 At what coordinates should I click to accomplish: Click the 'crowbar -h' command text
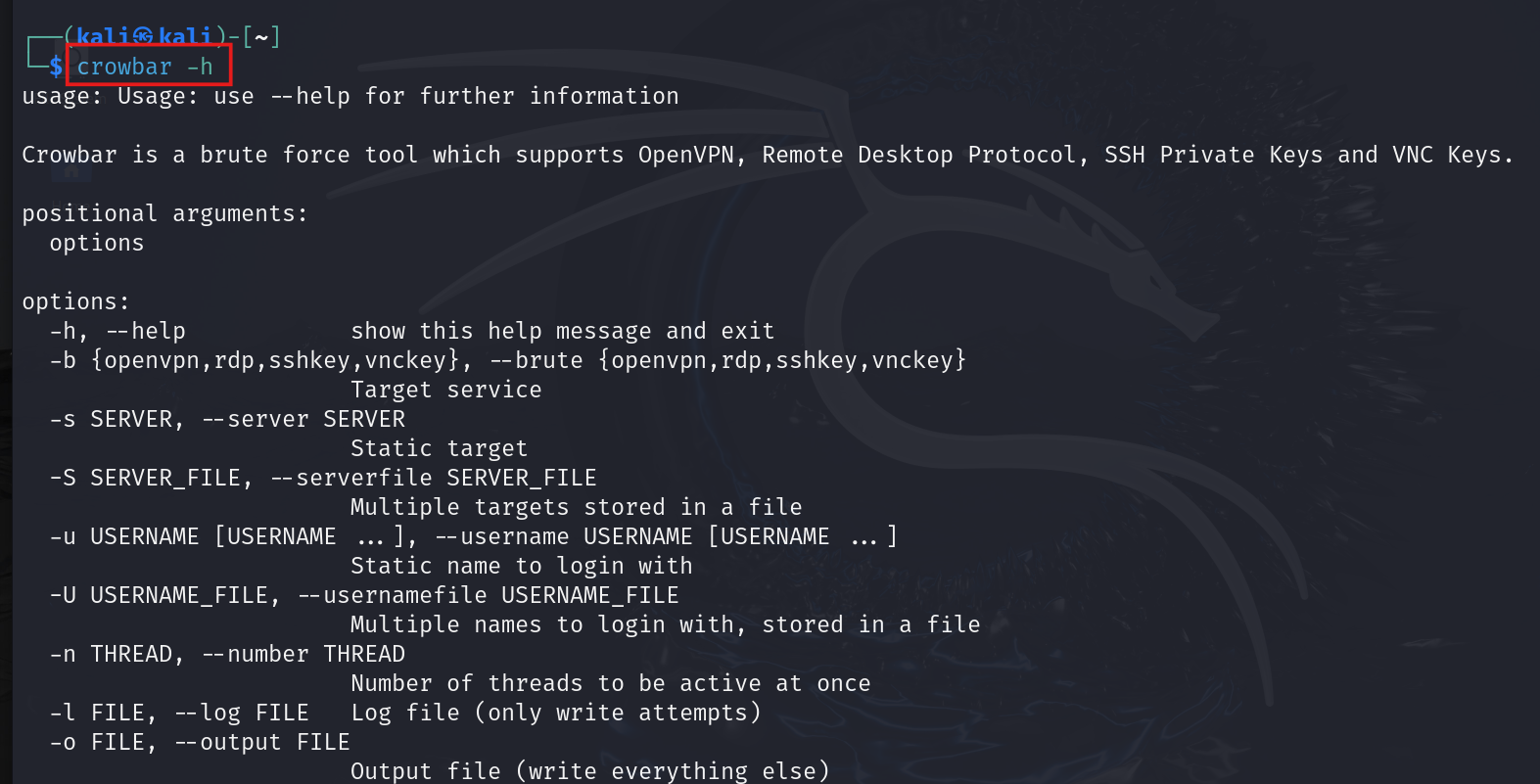(x=145, y=67)
